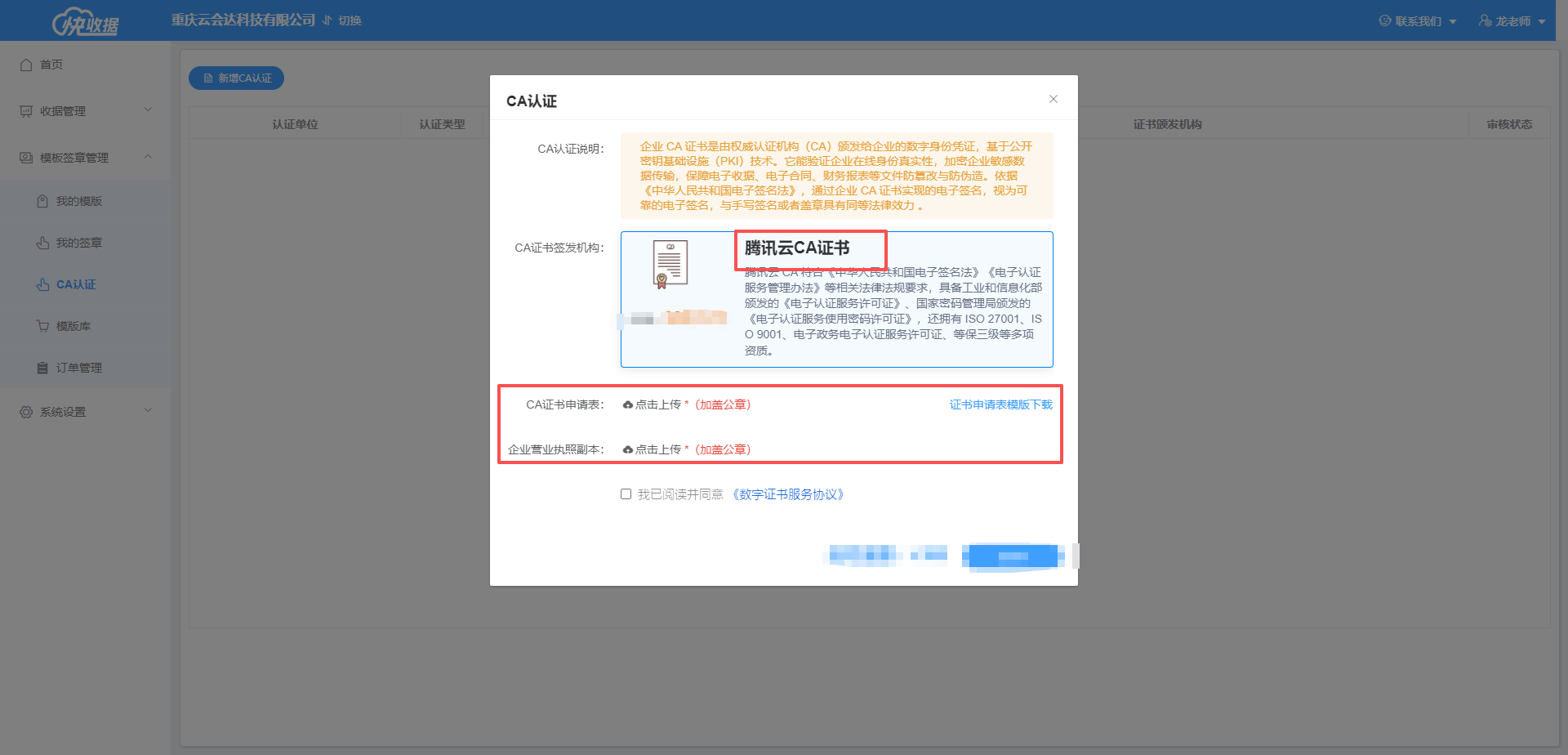This screenshot has width=1568, height=755.
Task: Click the 模板签章管理 sidebar icon
Action: 26,158
